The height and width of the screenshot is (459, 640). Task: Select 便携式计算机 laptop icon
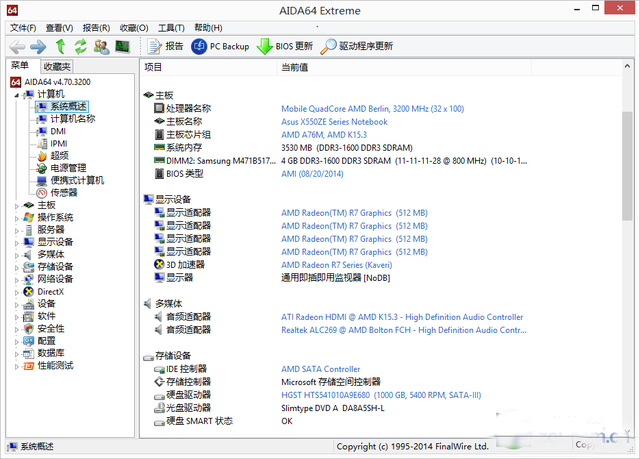tap(42, 181)
